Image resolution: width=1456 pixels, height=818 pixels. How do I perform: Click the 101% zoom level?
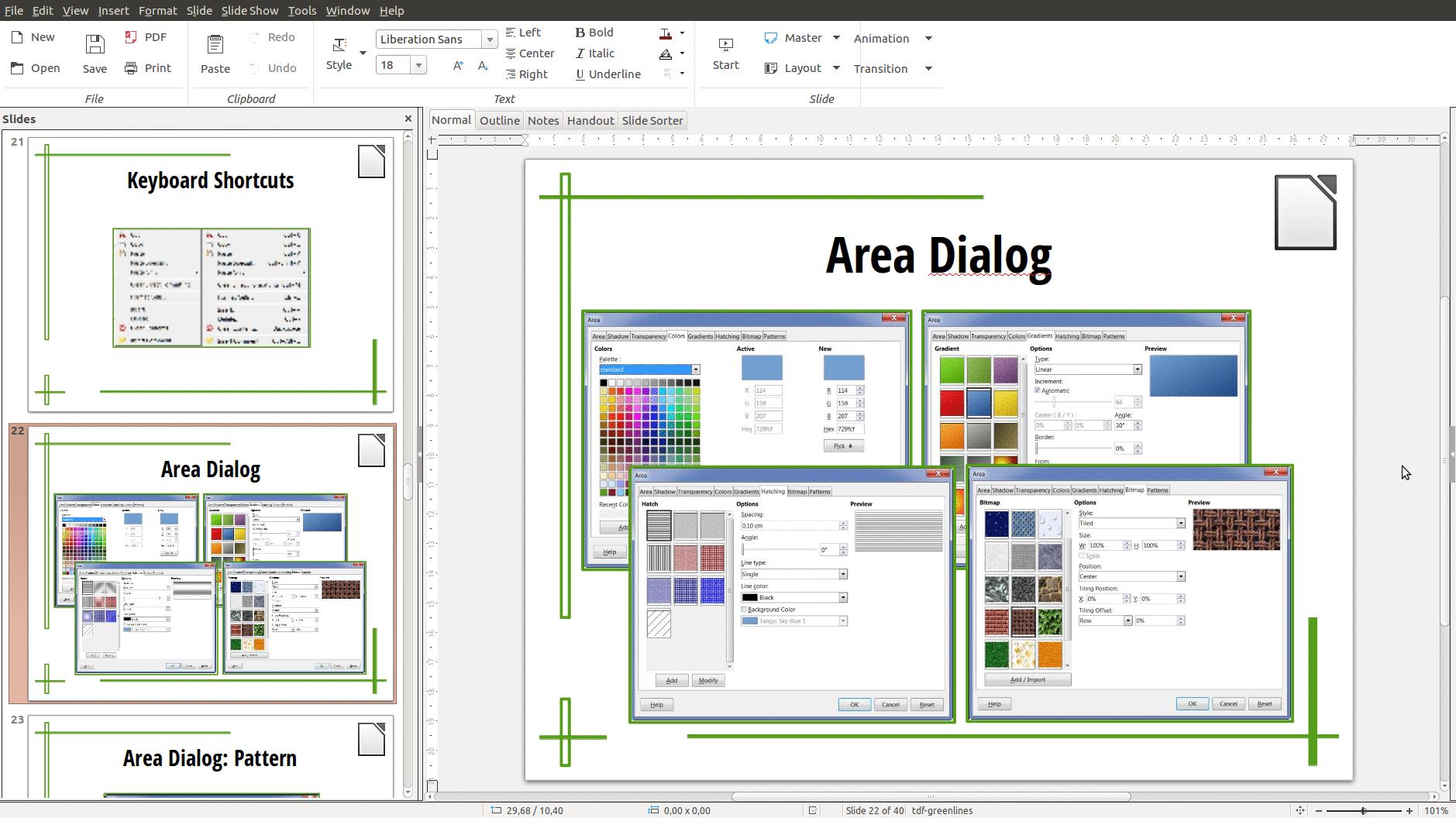point(1436,810)
